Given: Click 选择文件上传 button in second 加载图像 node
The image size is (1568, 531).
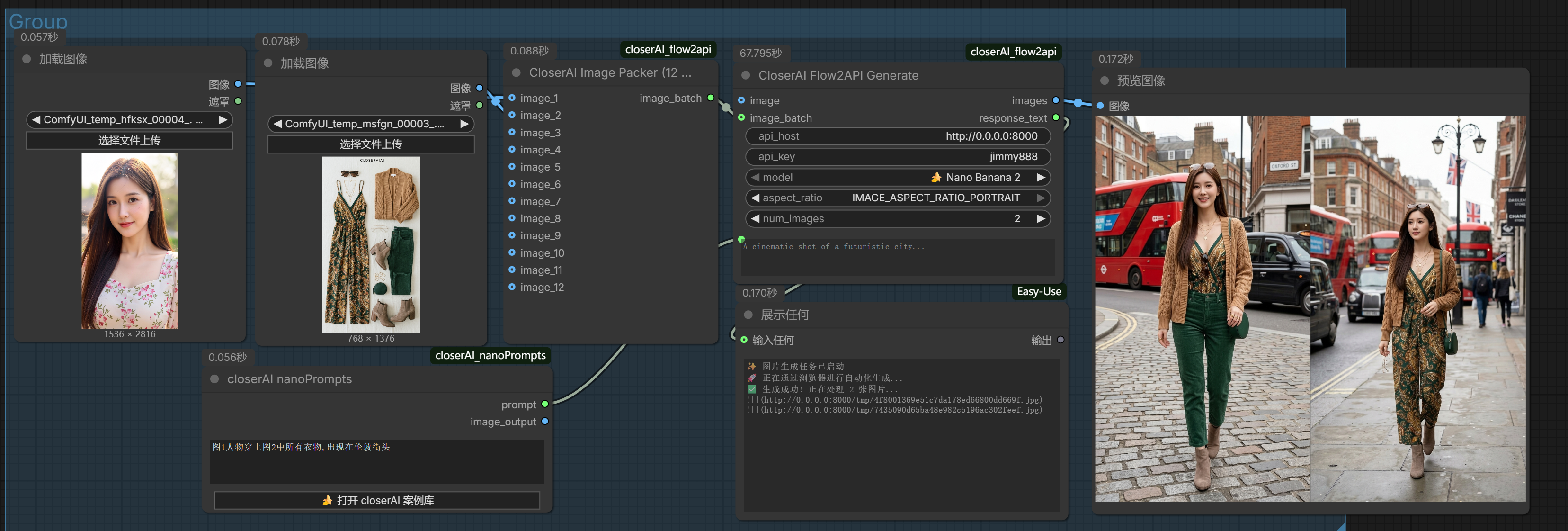Looking at the screenshot, I should click(x=371, y=144).
